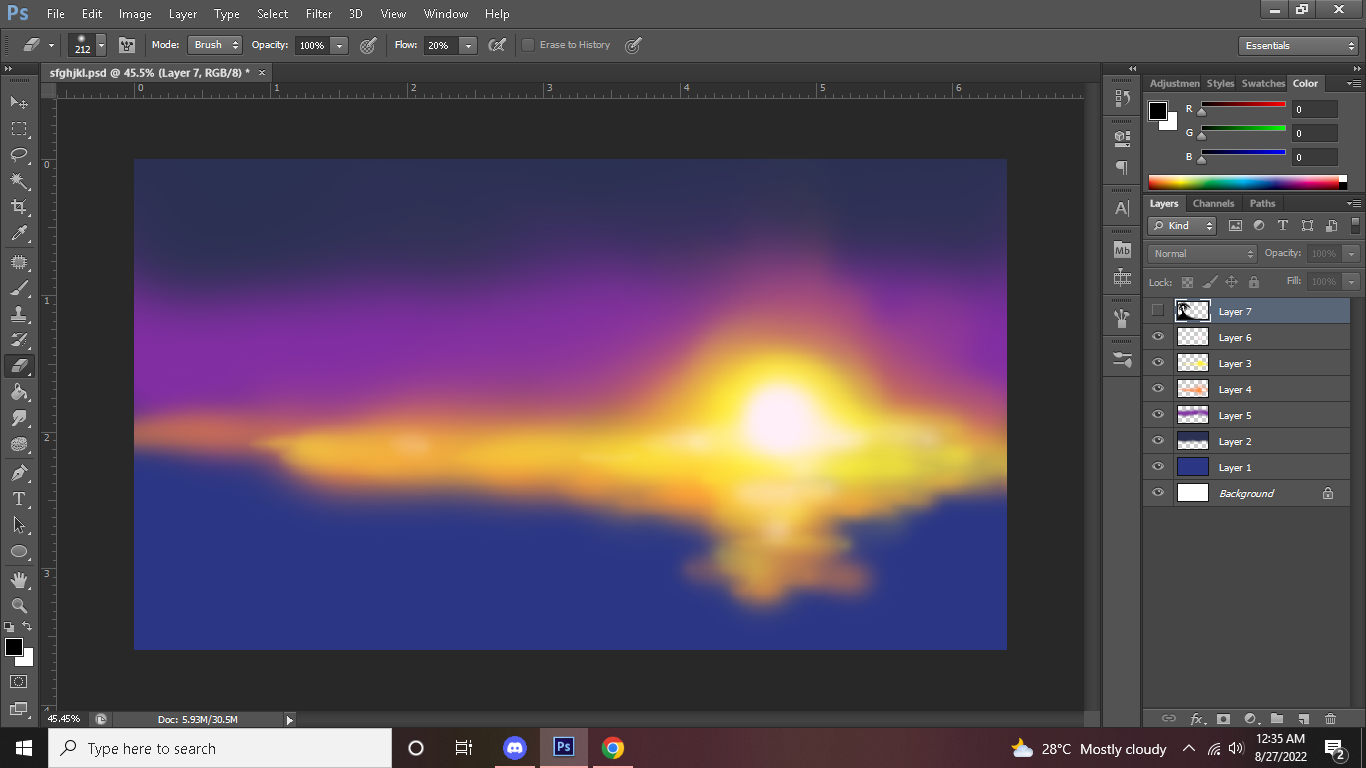Select the Pen tool

[19, 472]
